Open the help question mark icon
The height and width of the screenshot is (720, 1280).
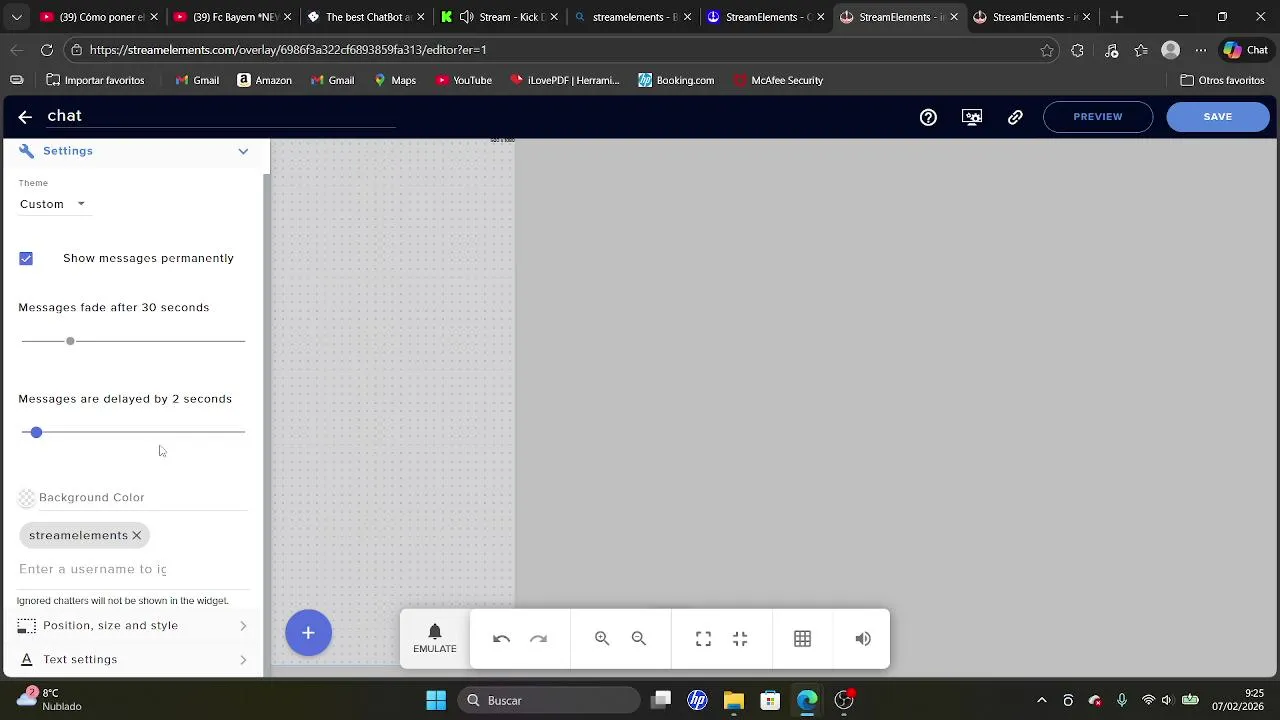[928, 117]
